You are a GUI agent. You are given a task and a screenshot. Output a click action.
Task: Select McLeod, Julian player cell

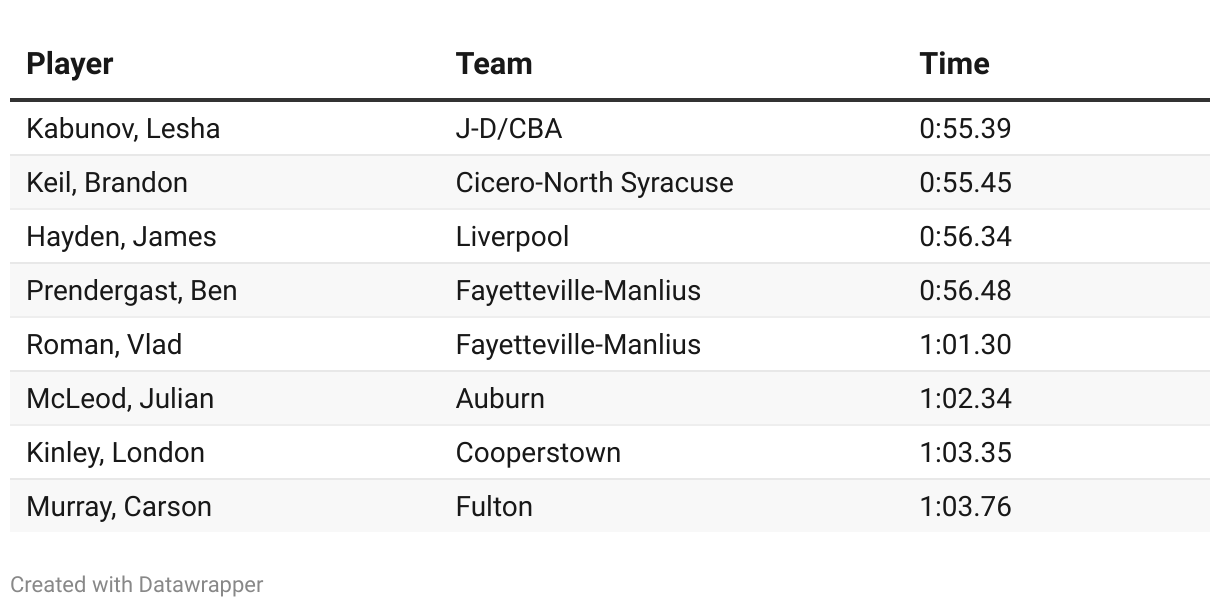[x=120, y=399]
